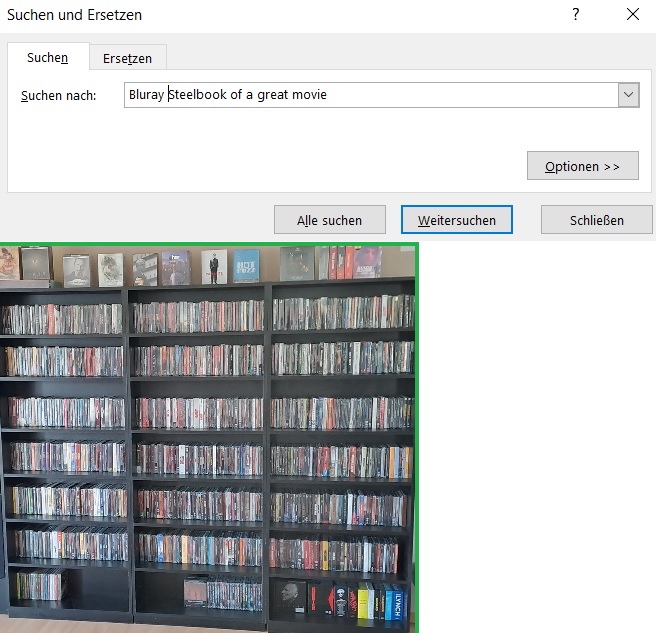Image resolution: width=656 pixels, height=633 pixels.
Task: Select the Suchen tab
Action: [48, 57]
